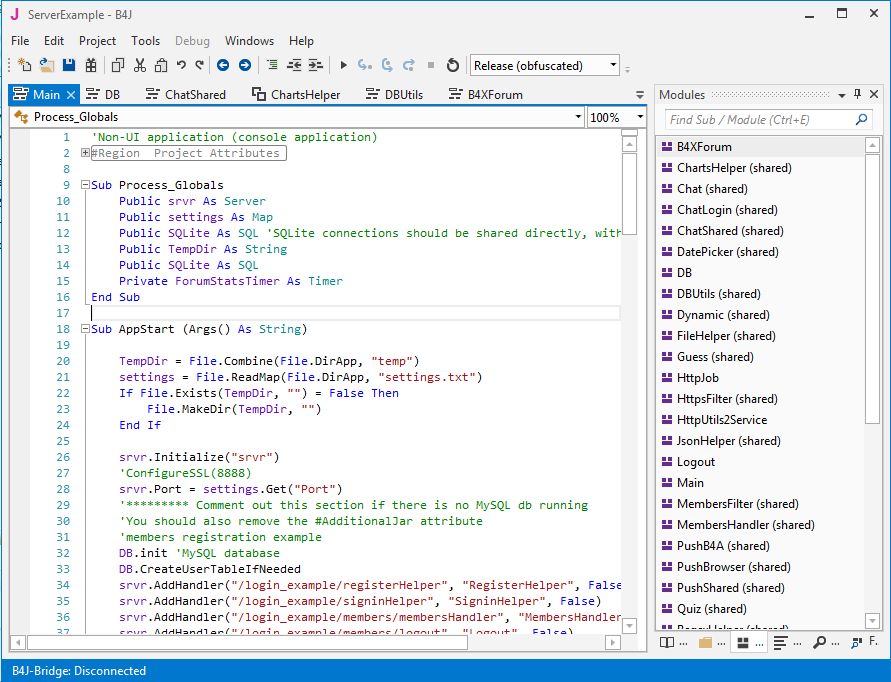The image size is (891, 682).
Task: Switch to the ChartsHelper tab
Action: coord(305,95)
